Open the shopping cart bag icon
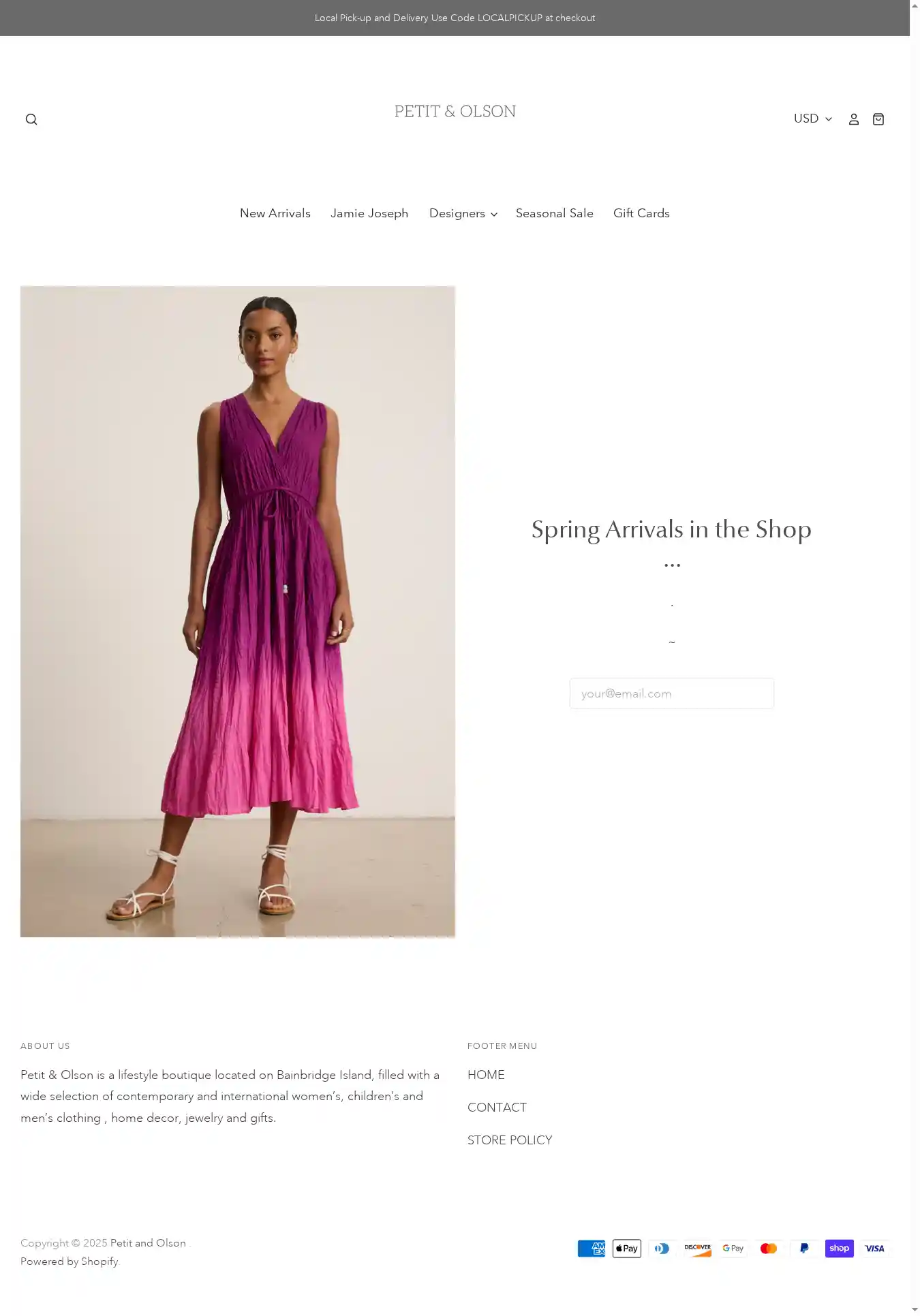Viewport: 920px width, 1316px height. pos(878,119)
